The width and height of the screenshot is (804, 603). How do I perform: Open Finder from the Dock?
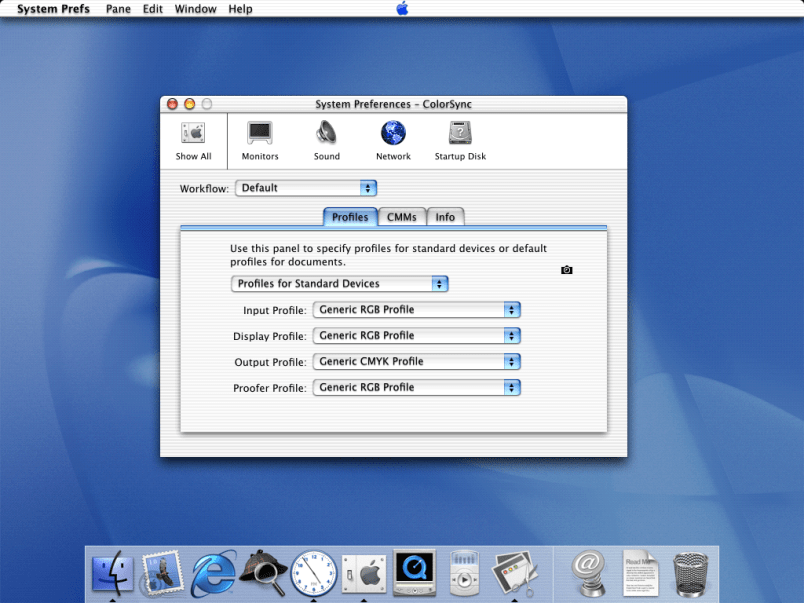(x=113, y=572)
